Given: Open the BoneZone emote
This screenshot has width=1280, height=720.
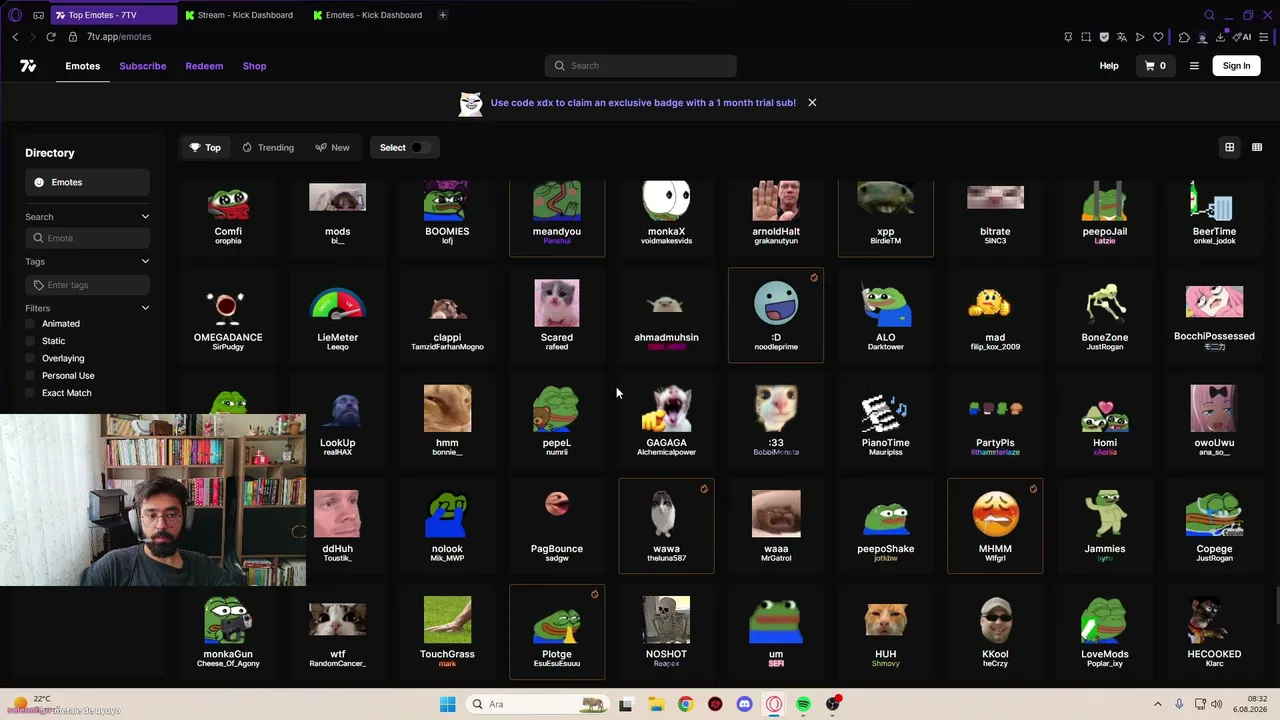Looking at the screenshot, I should (1105, 315).
